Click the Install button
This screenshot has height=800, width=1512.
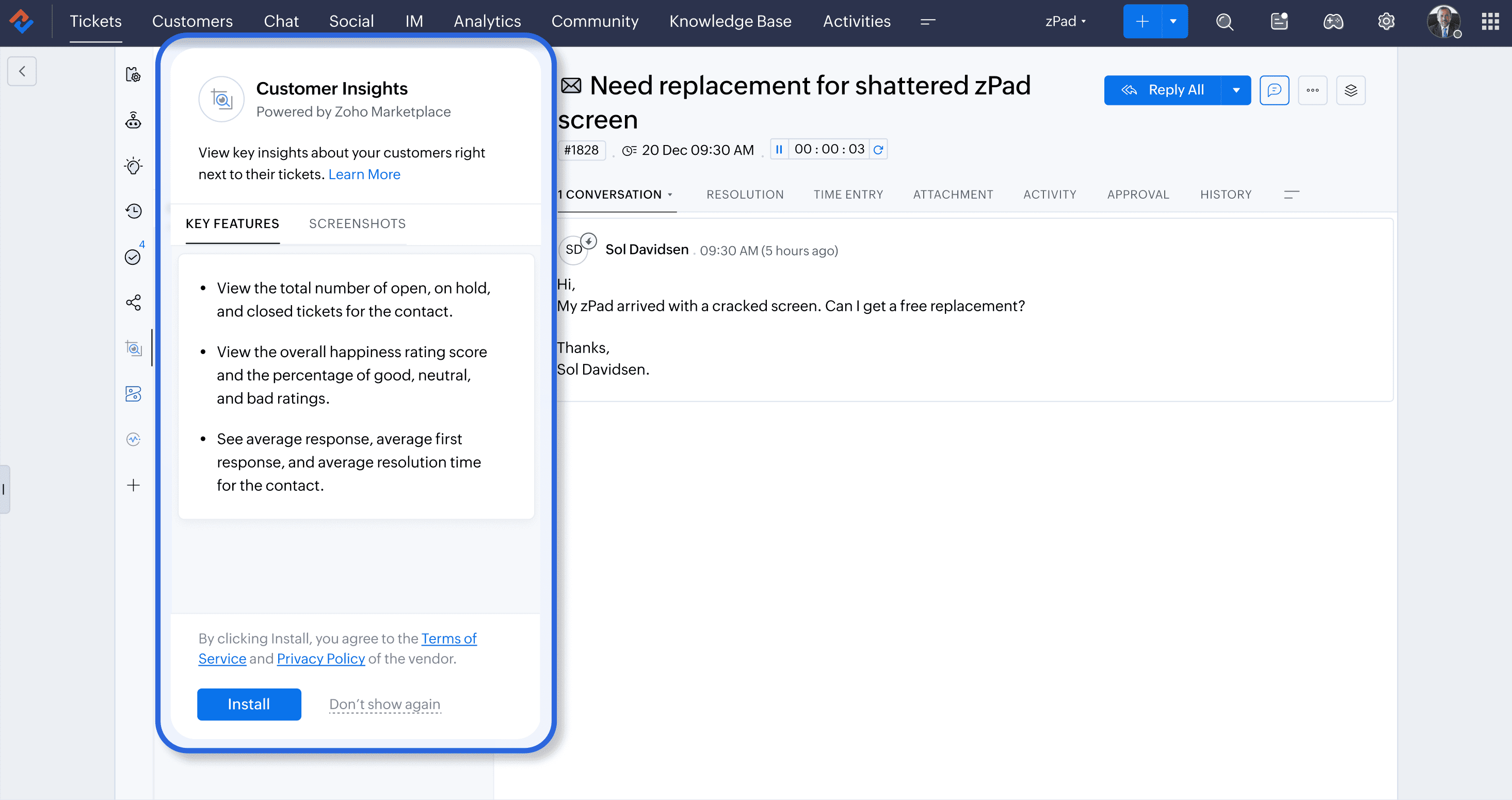pos(249,705)
